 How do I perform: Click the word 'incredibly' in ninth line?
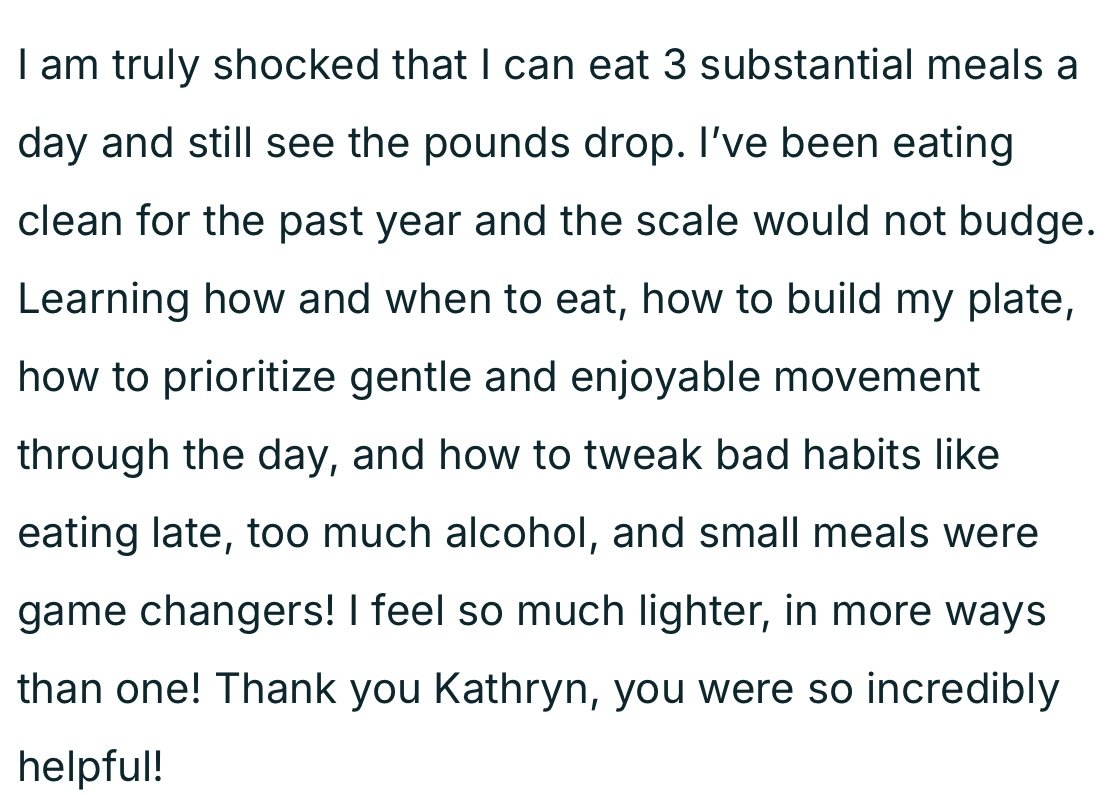pyautogui.click(x=962, y=690)
